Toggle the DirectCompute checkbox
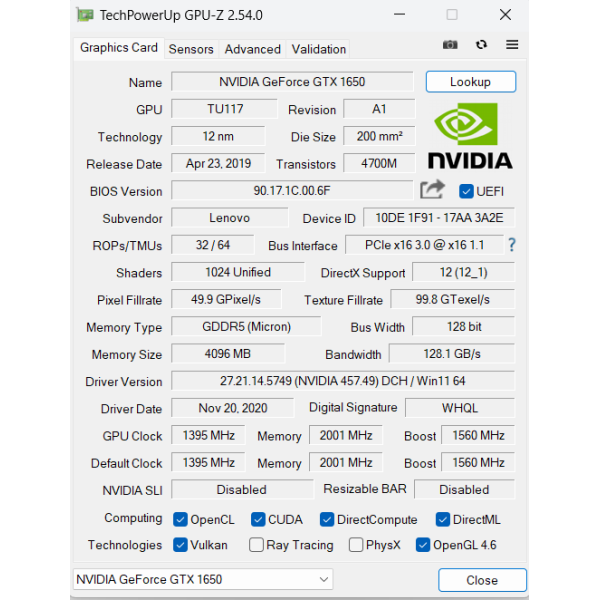The image size is (600, 600). [x=327, y=519]
